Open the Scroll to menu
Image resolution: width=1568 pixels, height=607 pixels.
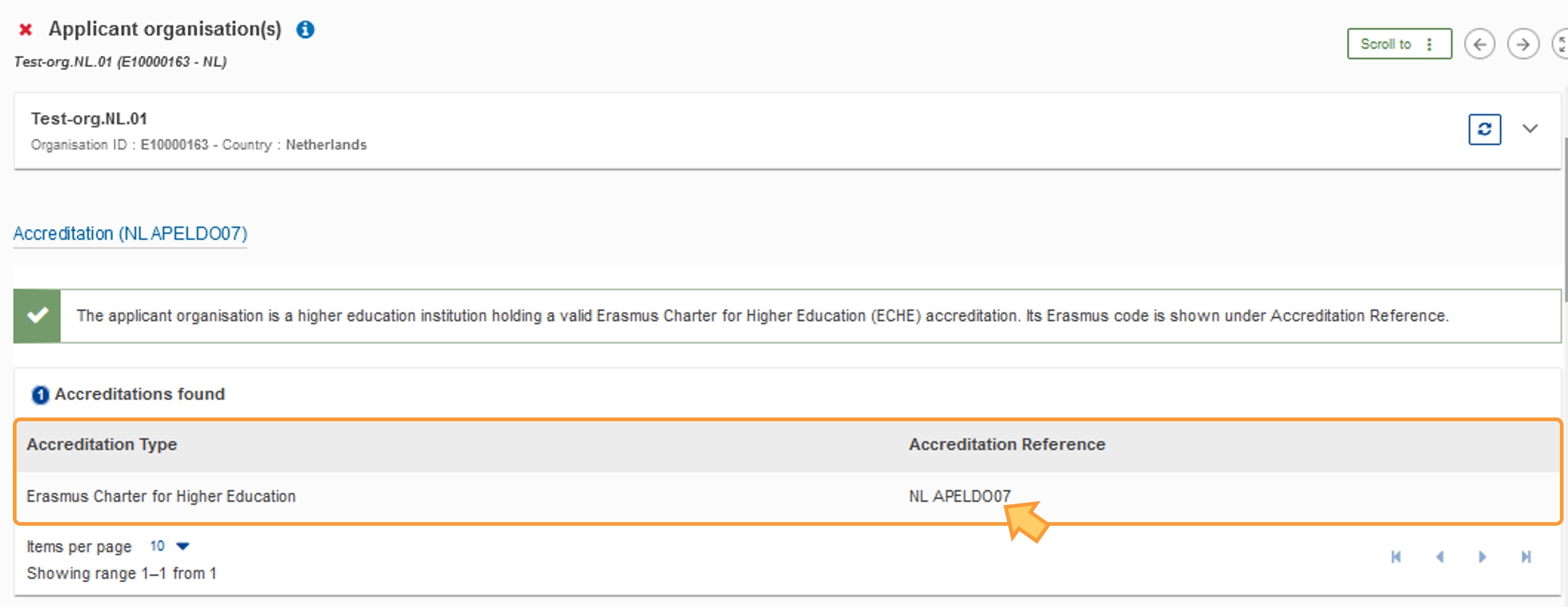1399,44
